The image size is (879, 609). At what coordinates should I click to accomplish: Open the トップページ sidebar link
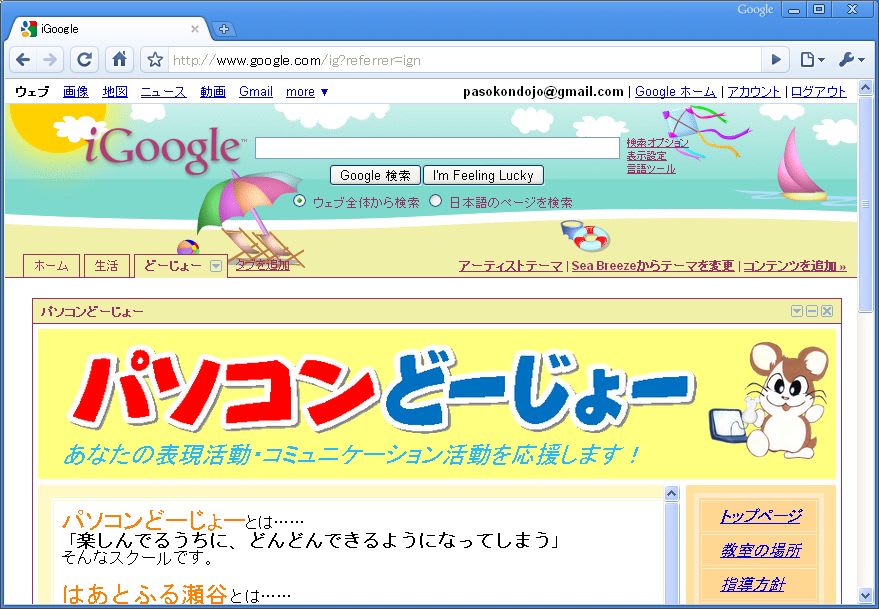pos(760,516)
